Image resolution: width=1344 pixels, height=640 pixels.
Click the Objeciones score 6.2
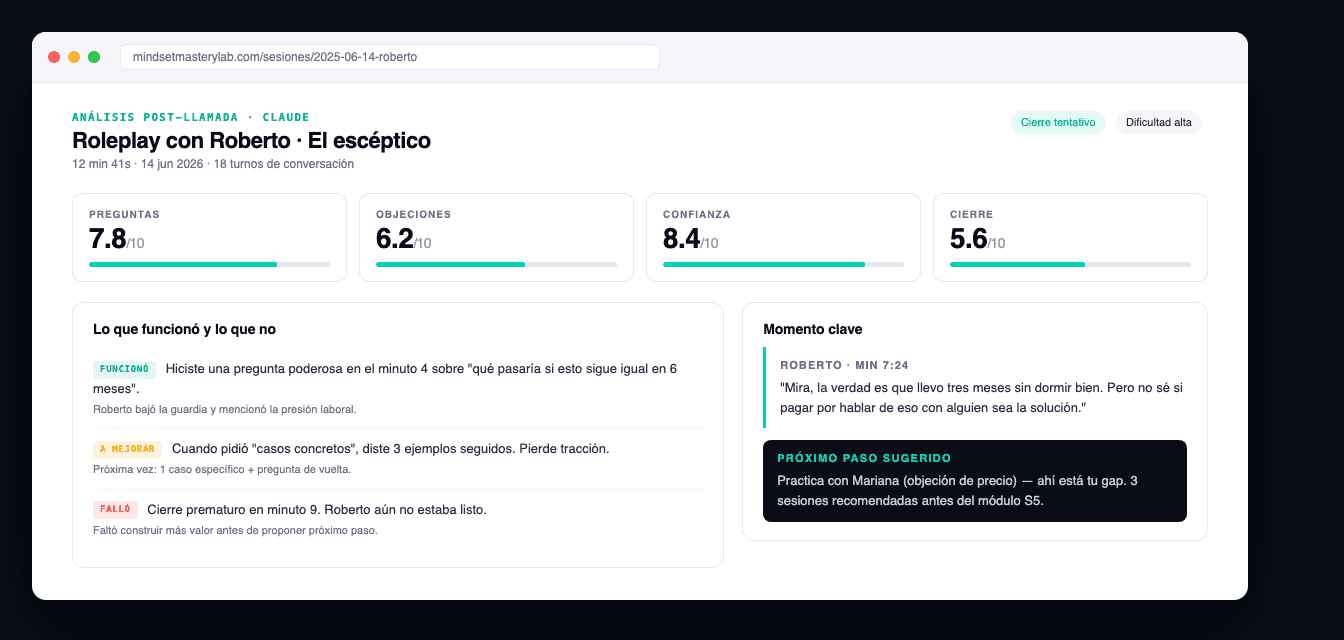(x=395, y=239)
